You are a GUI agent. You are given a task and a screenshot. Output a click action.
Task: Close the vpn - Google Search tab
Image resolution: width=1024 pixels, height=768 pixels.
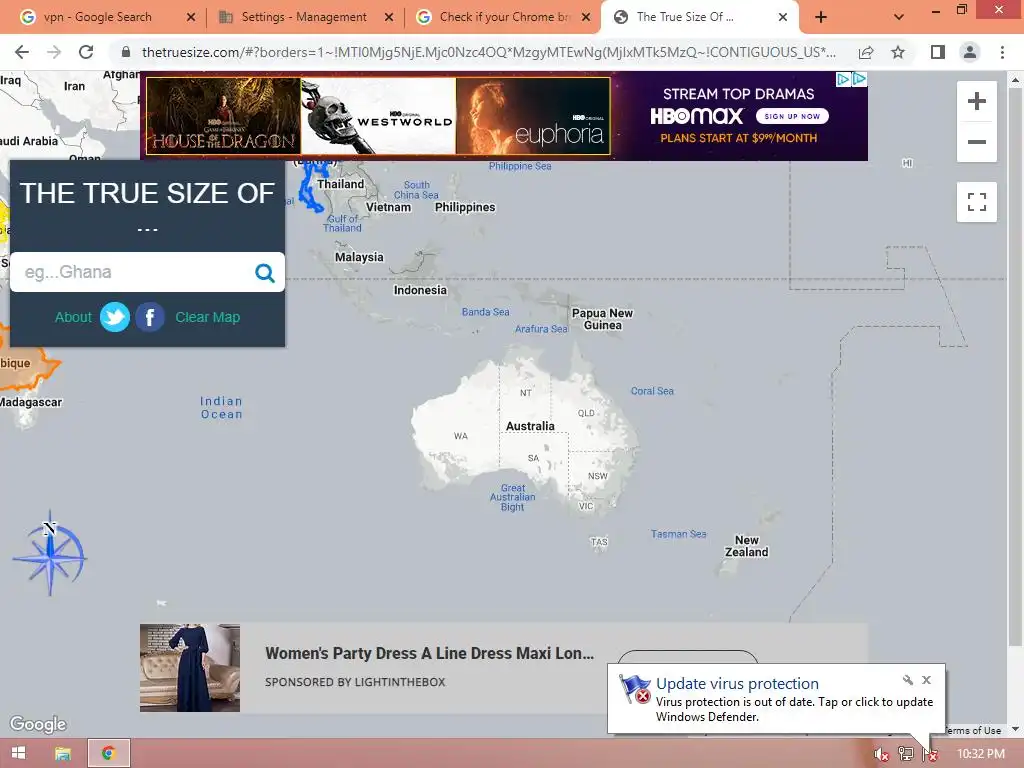pyautogui.click(x=191, y=17)
